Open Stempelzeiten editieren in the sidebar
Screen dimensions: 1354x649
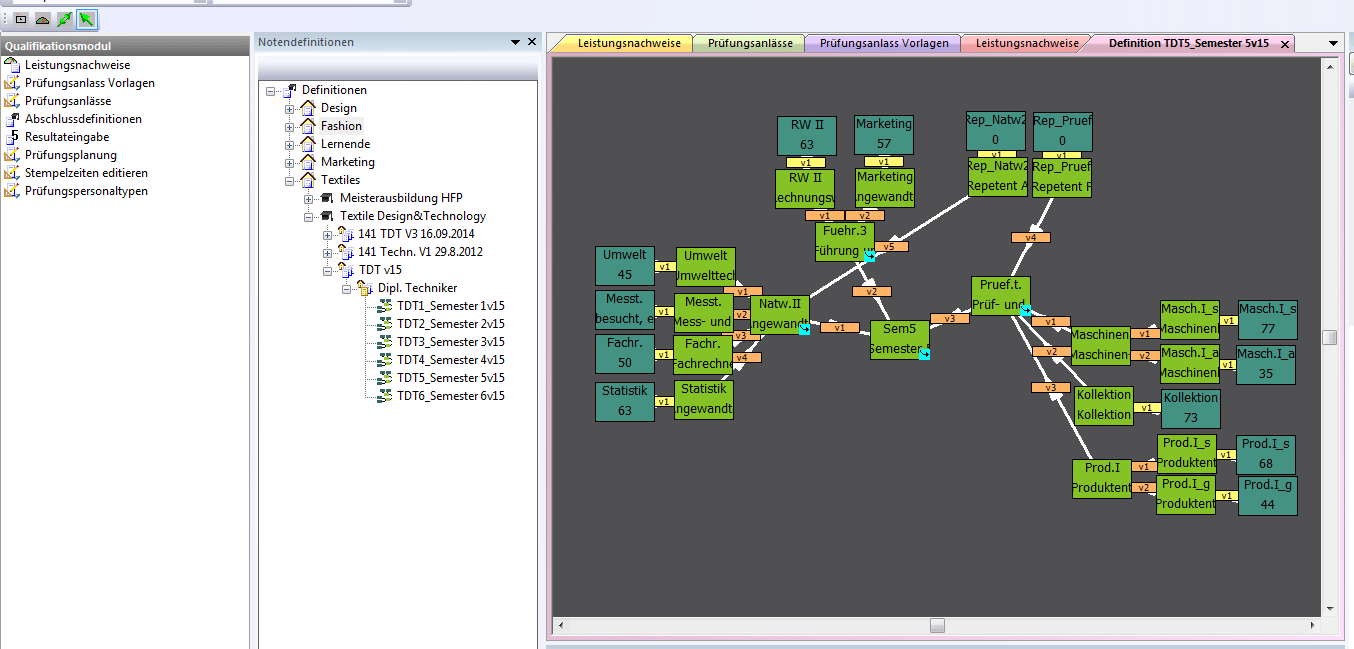(x=86, y=173)
